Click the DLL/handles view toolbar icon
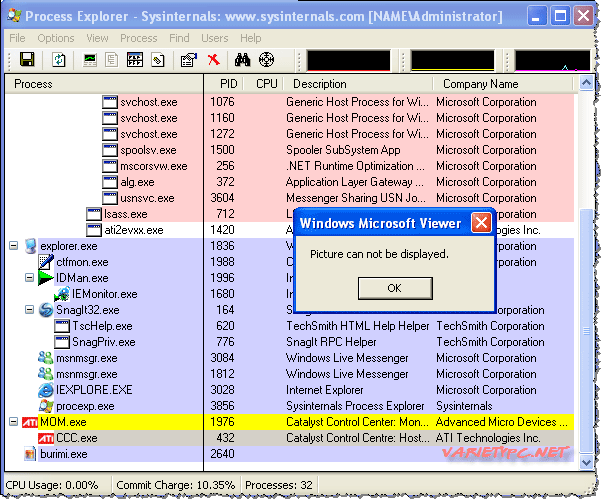The width and height of the screenshot is (601, 499). 158,60
